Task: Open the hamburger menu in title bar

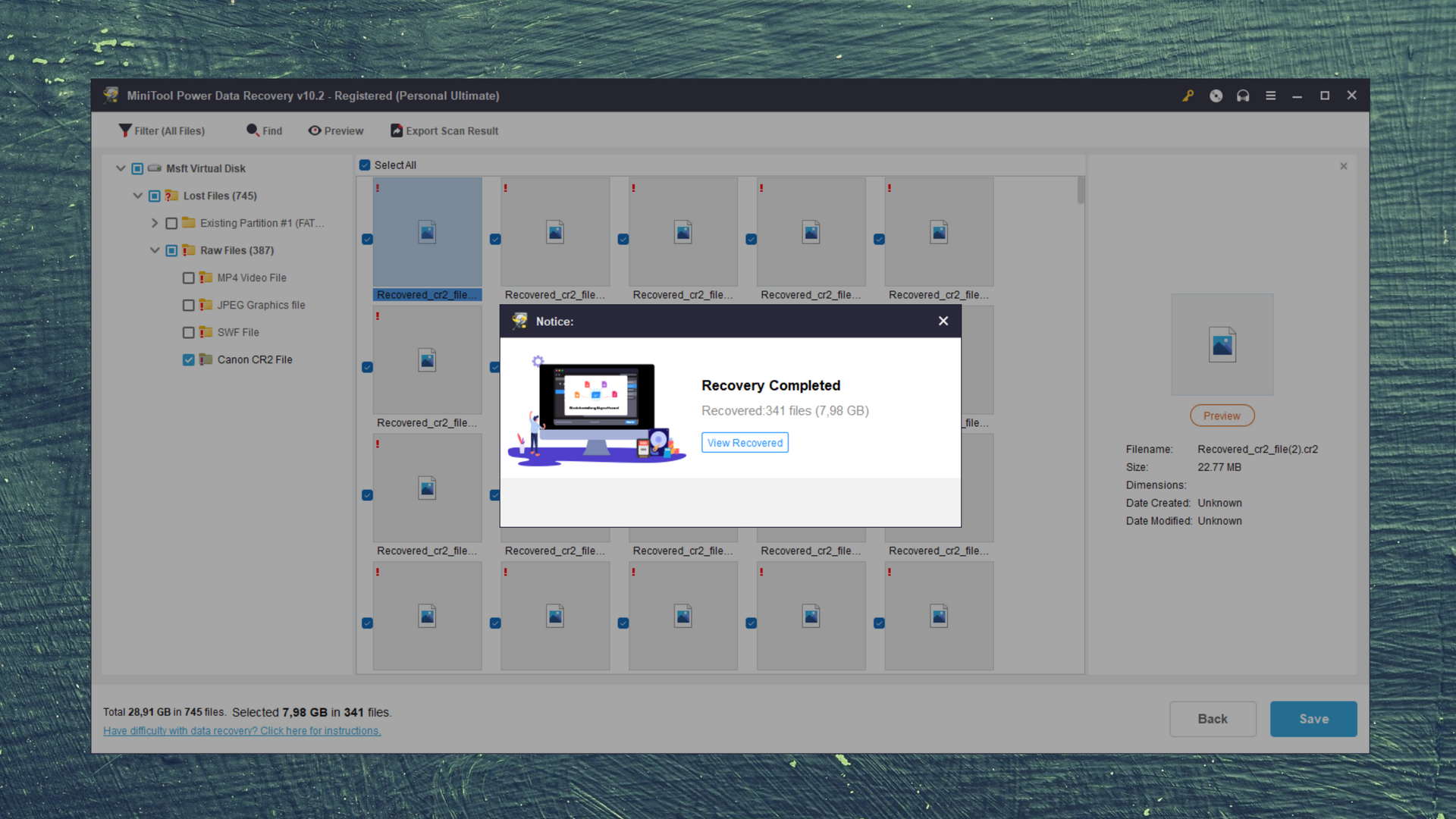Action: 1270,96
